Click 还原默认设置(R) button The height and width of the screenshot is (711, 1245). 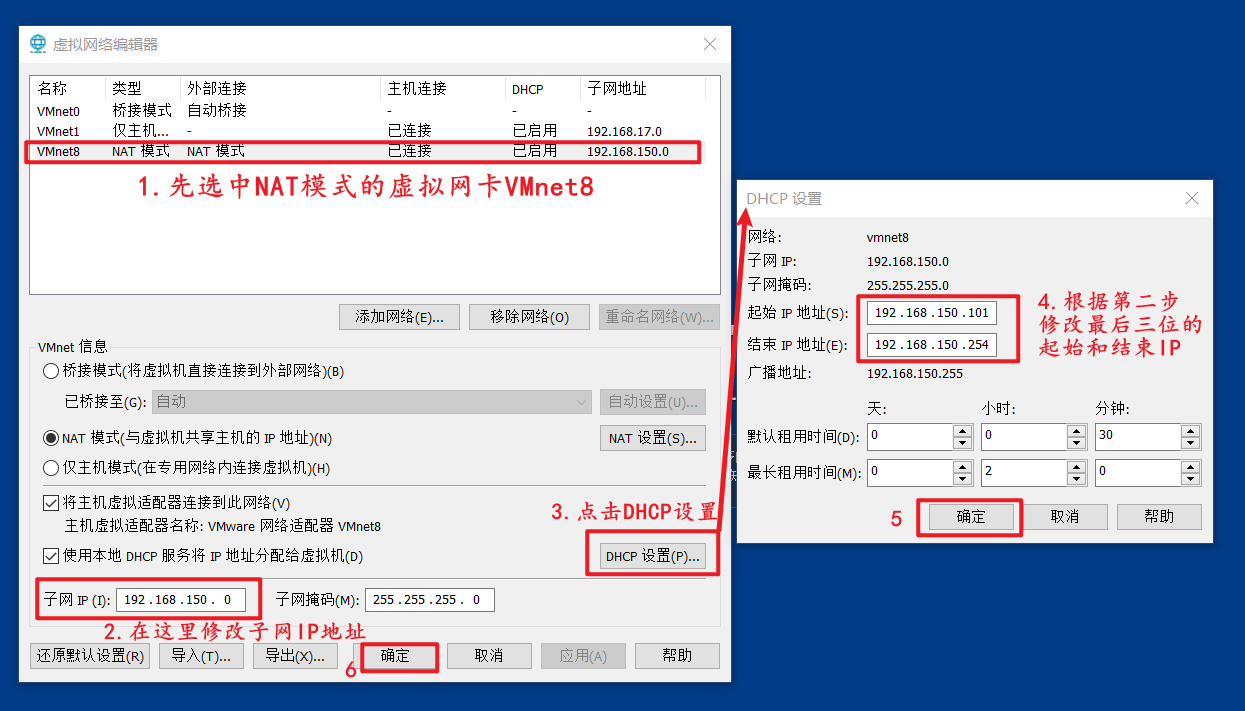tap(90, 656)
